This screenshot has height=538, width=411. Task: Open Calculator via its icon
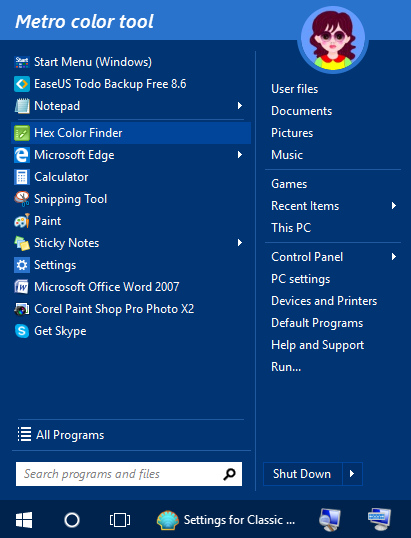[22, 177]
